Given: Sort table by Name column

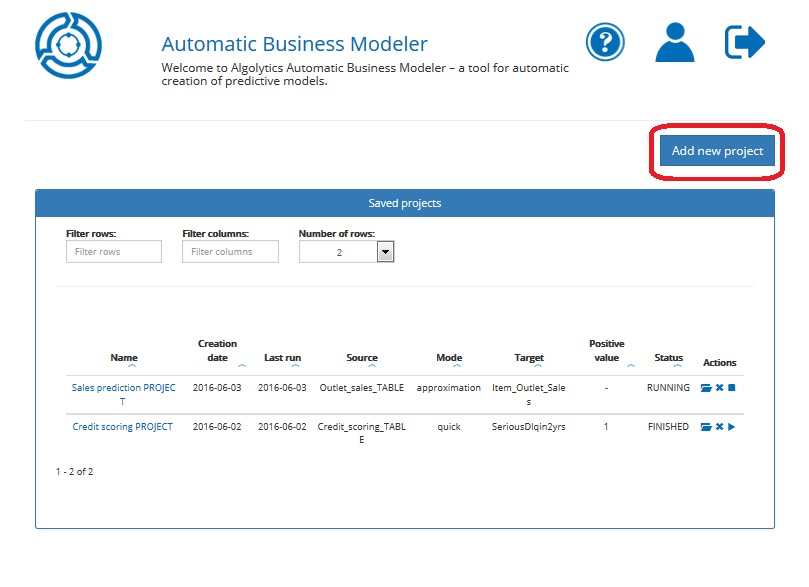Looking at the screenshot, I should coord(124,358).
